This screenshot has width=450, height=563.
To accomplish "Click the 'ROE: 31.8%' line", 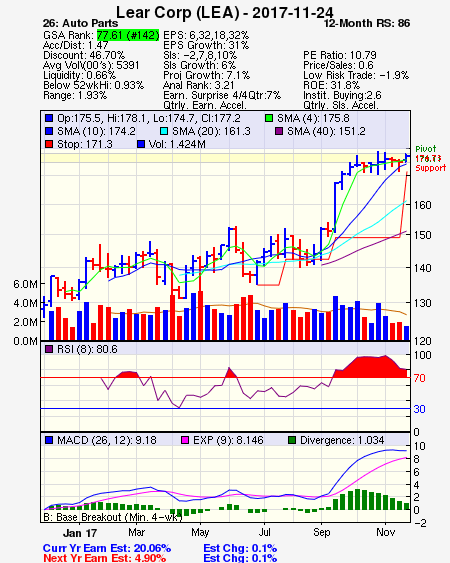I will (x=331, y=85).
